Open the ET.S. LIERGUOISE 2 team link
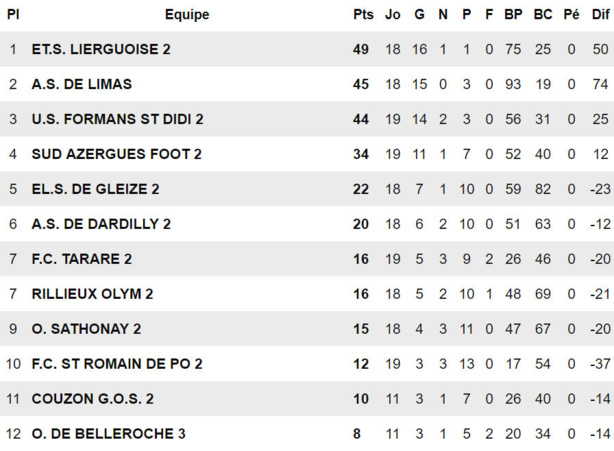Viewport: 614px width, 451px height. (101, 49)
